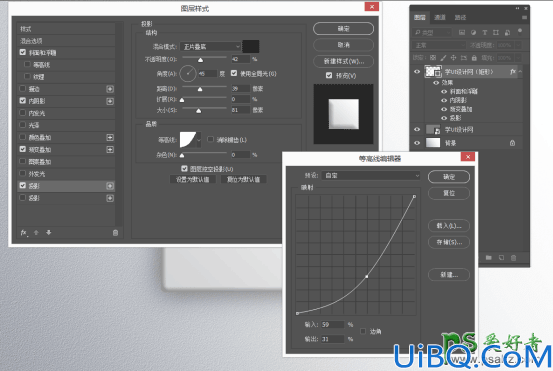
Task: Toggle the 使用全局光 global light checkbox
Action: [x=234, y=73]
